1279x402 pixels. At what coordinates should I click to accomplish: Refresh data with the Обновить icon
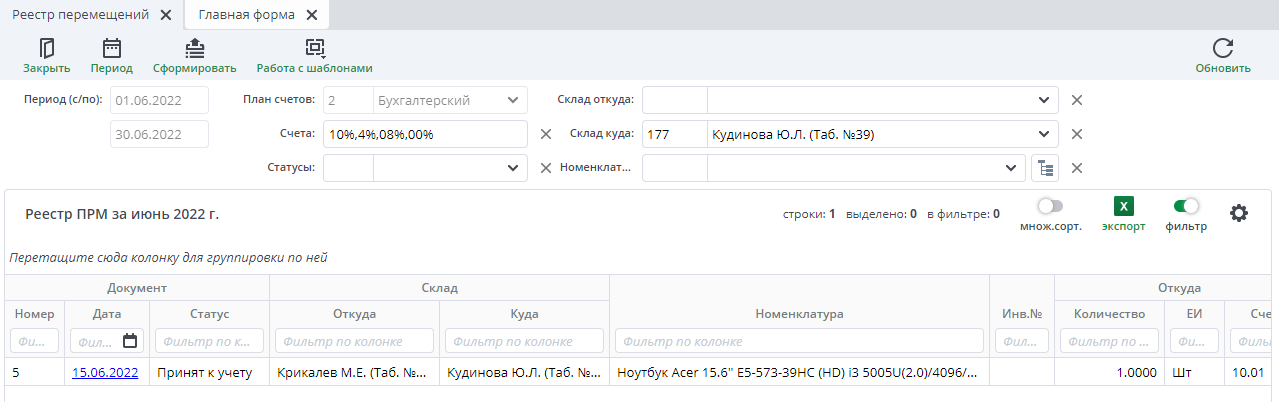[1222, 48]
